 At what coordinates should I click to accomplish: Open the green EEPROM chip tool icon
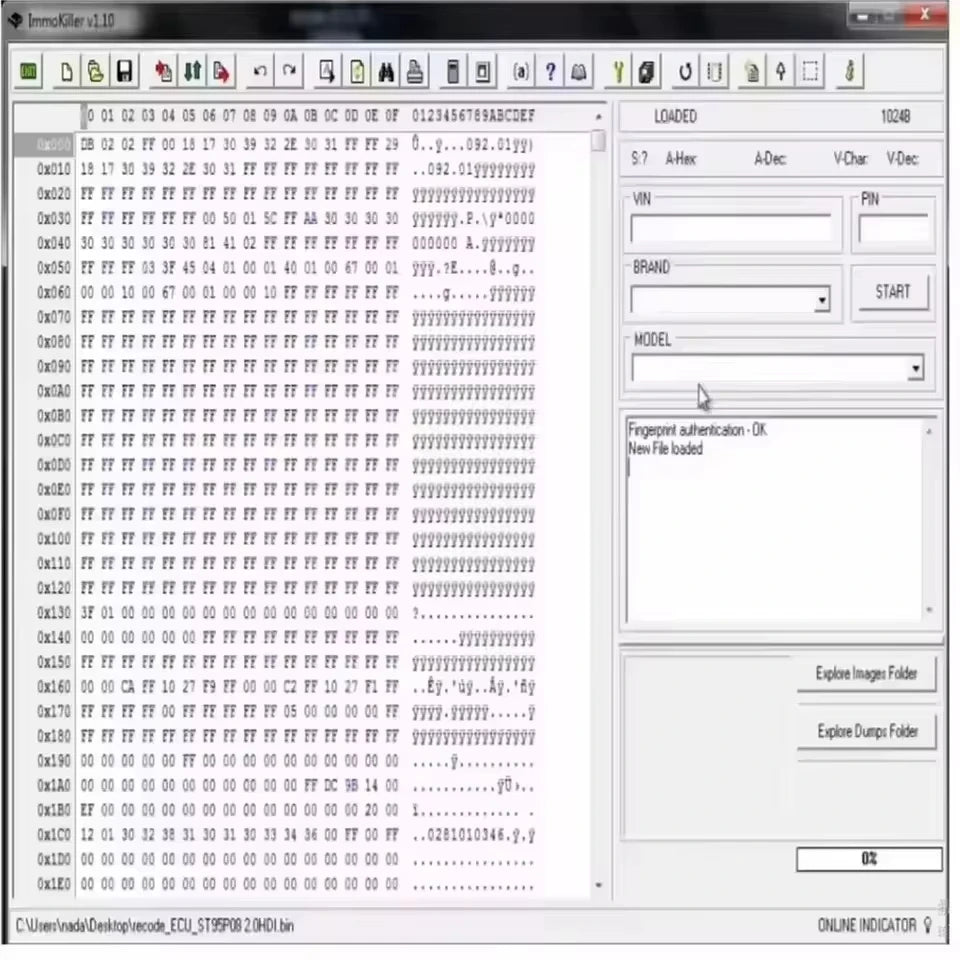tap(28, 71)
